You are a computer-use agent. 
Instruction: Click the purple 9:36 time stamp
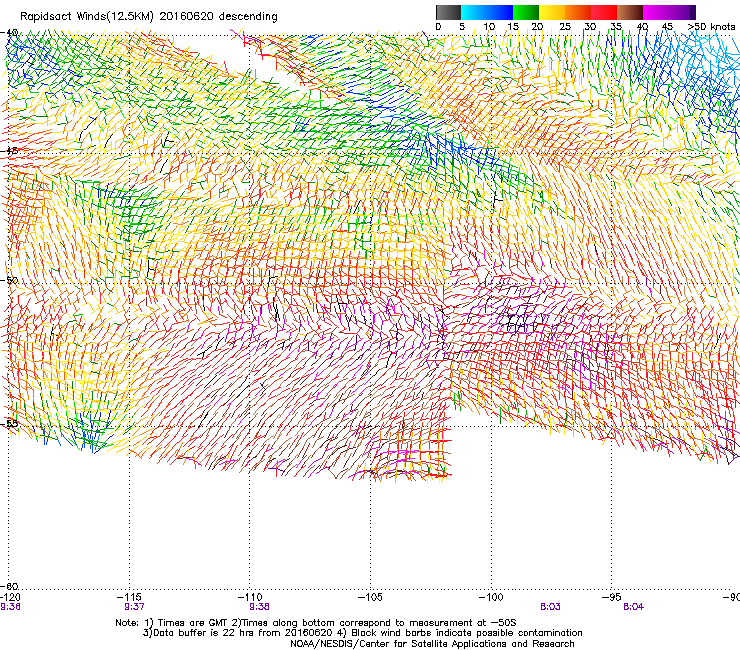10,607
